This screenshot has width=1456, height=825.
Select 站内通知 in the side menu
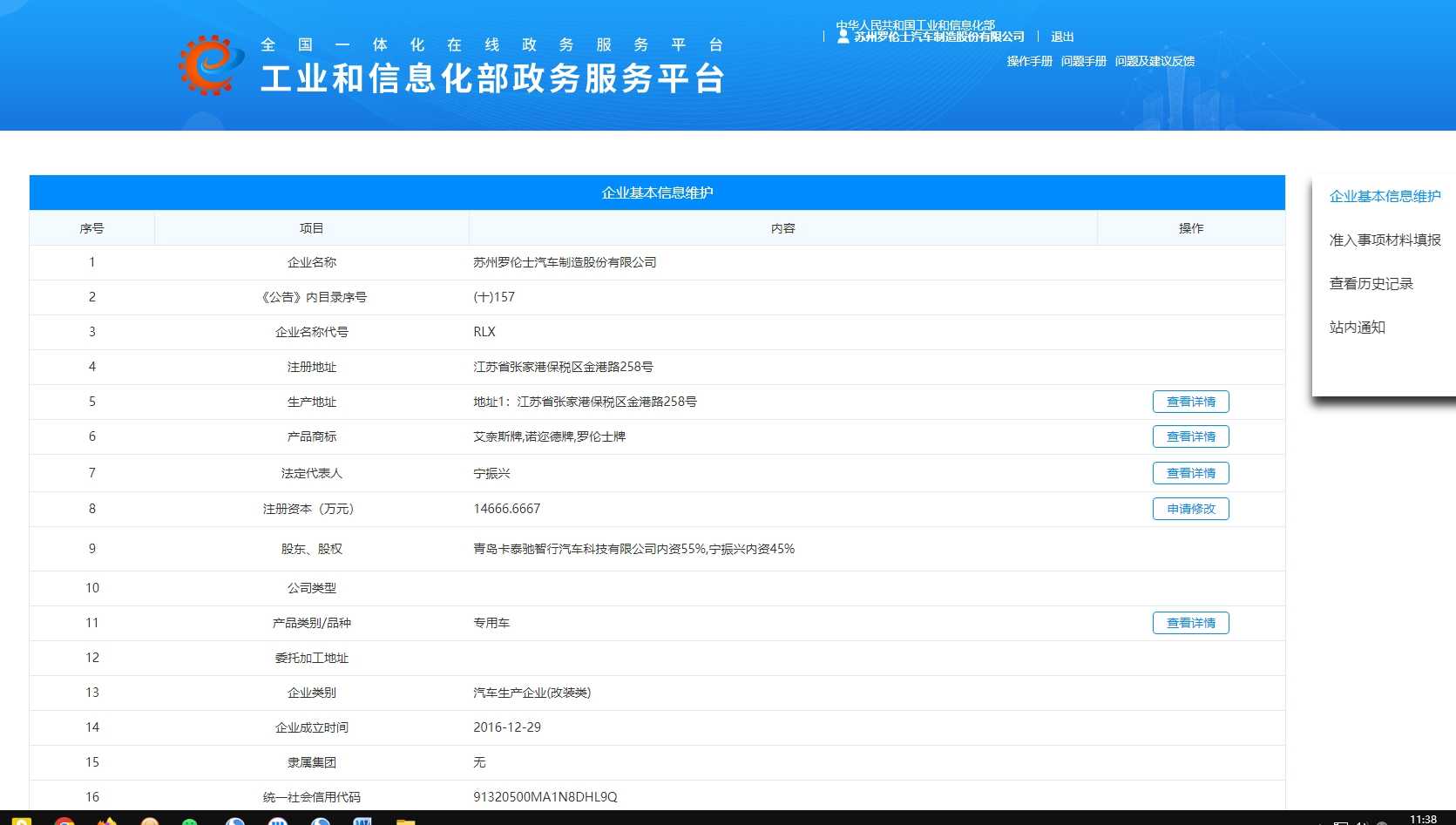pyautogui.click(x=1357, y=327)
